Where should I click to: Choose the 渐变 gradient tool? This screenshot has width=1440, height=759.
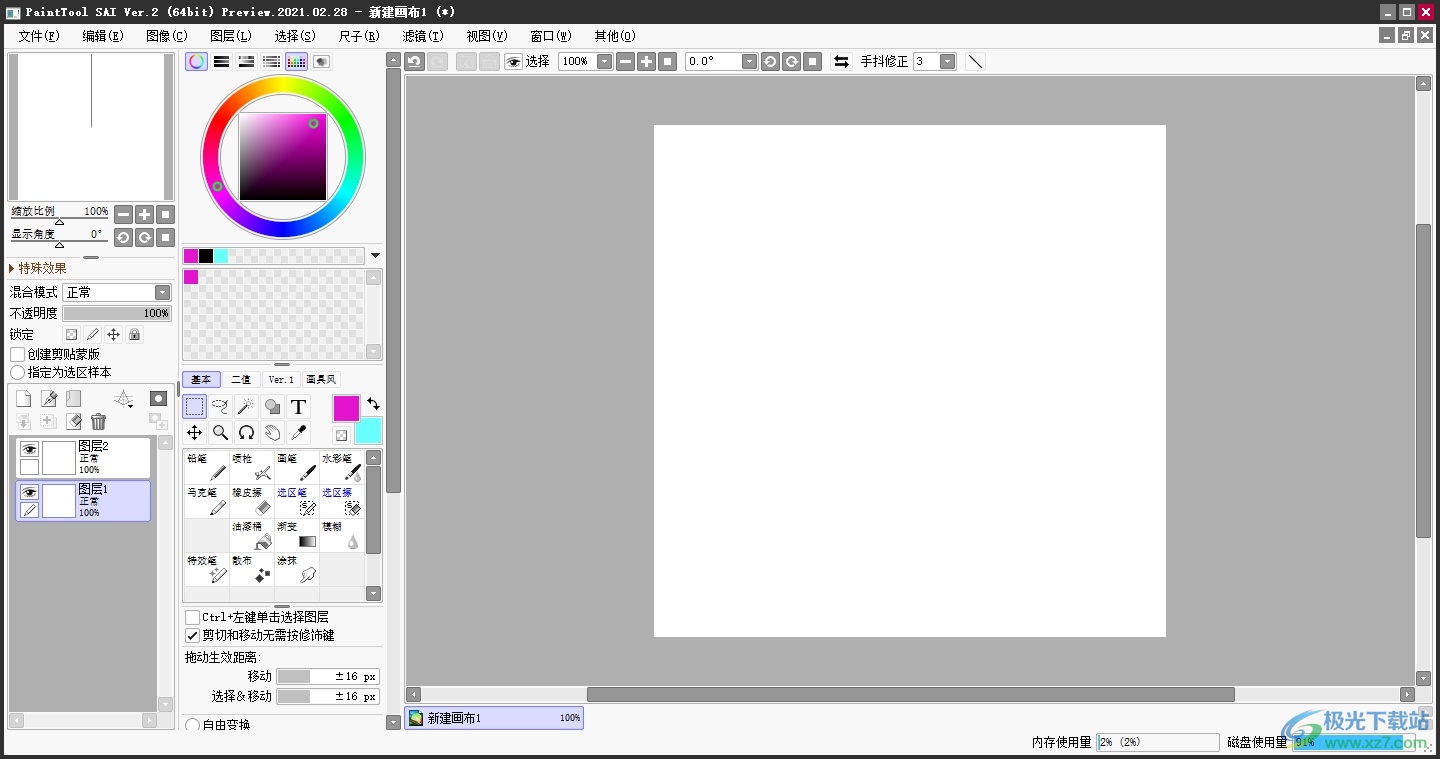[x=297, y=535]
